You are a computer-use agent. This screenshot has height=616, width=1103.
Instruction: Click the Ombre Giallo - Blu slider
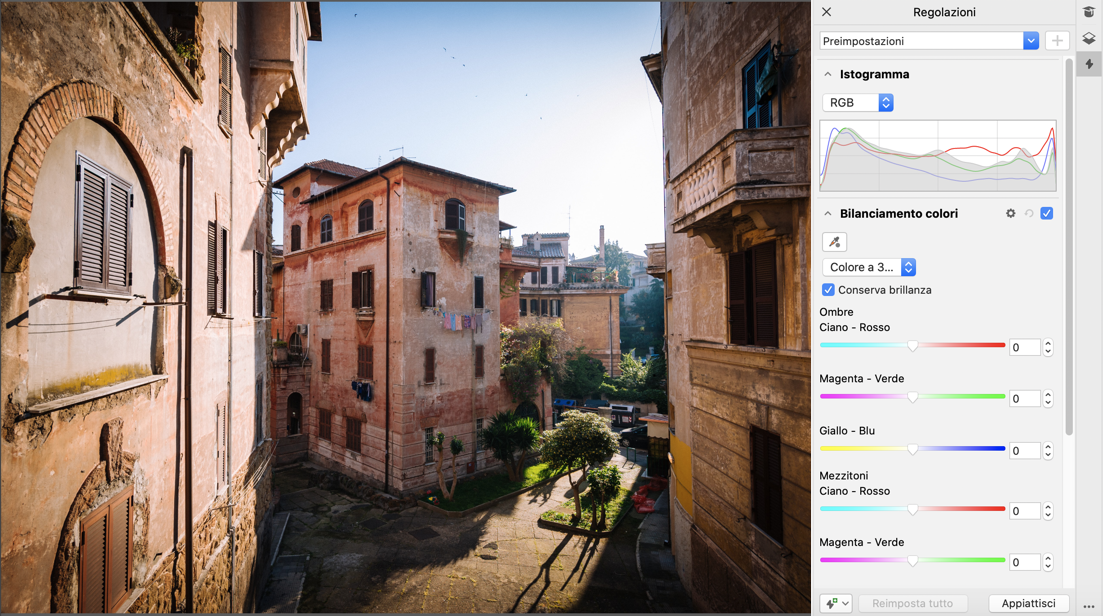point(912,449)
